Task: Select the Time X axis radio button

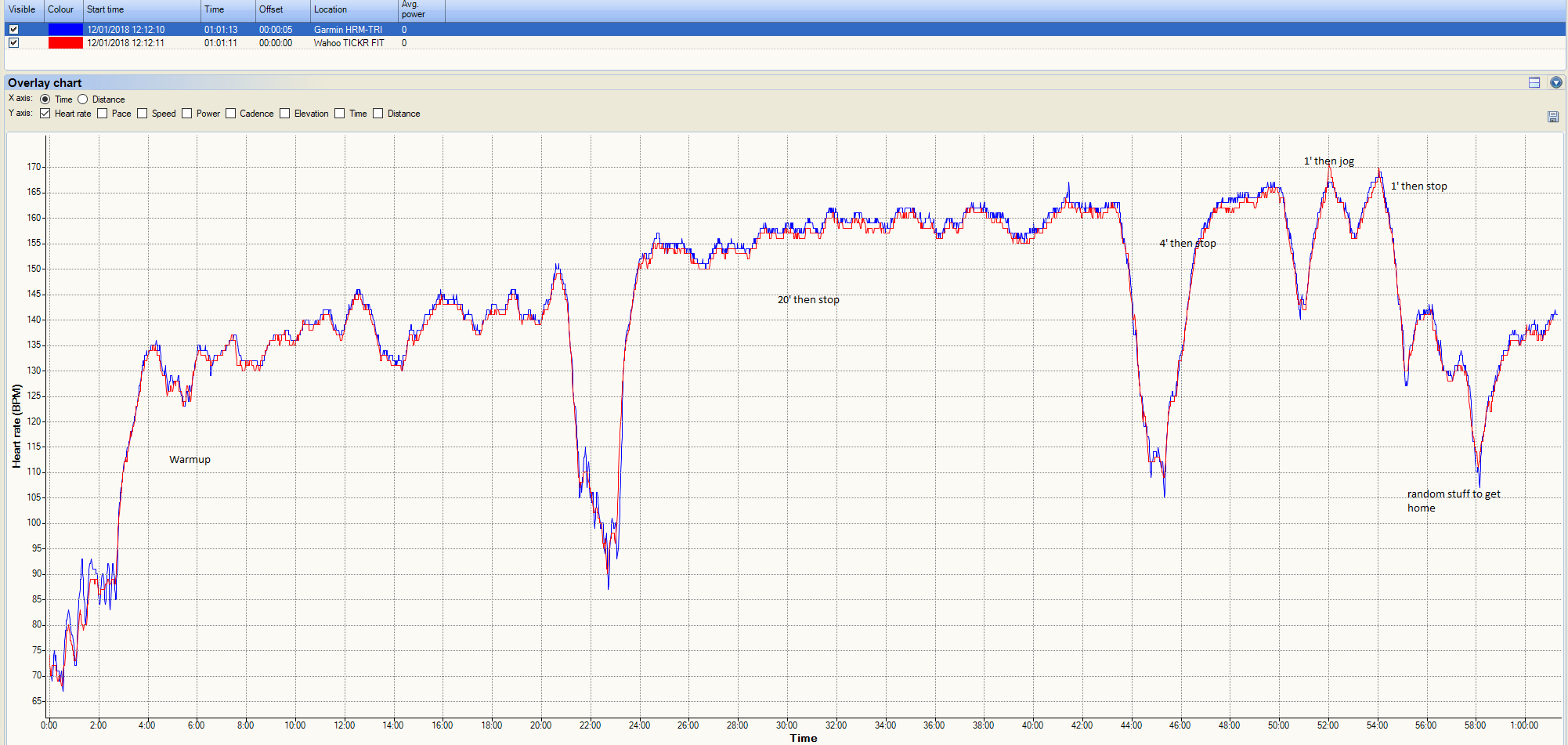Action: point(45,99)
